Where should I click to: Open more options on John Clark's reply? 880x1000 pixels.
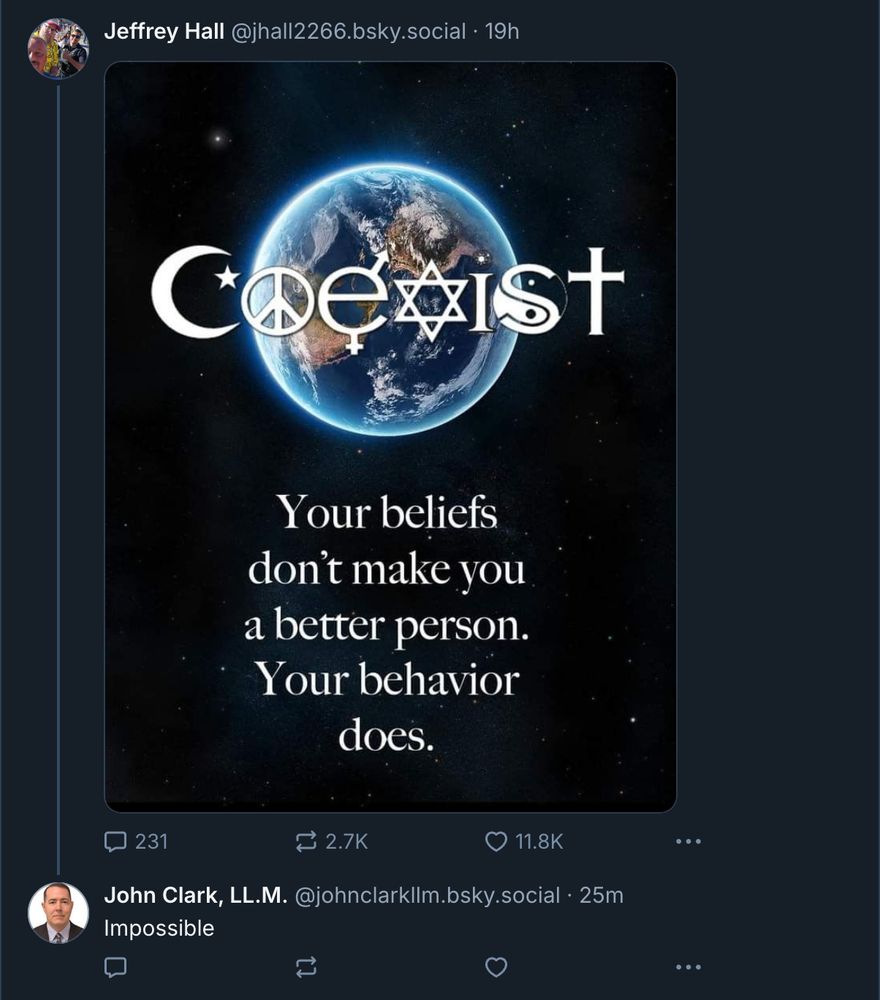[688, 966]
